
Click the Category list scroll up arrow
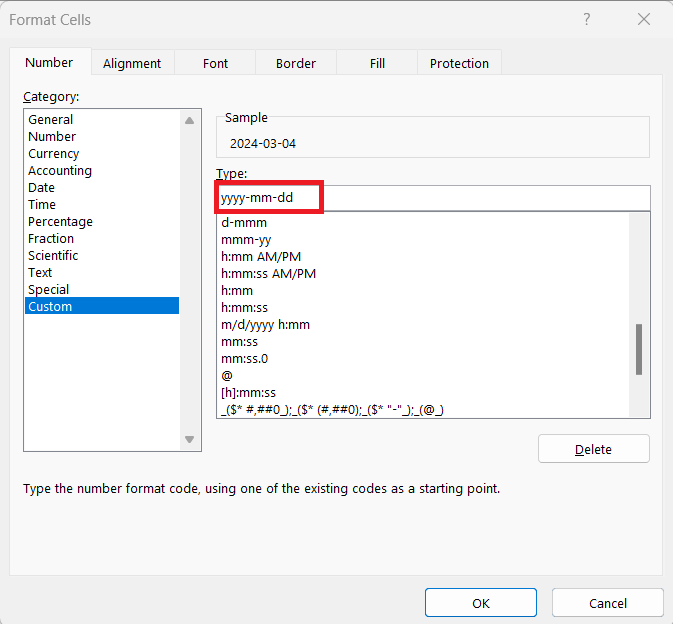pos(190,121)
